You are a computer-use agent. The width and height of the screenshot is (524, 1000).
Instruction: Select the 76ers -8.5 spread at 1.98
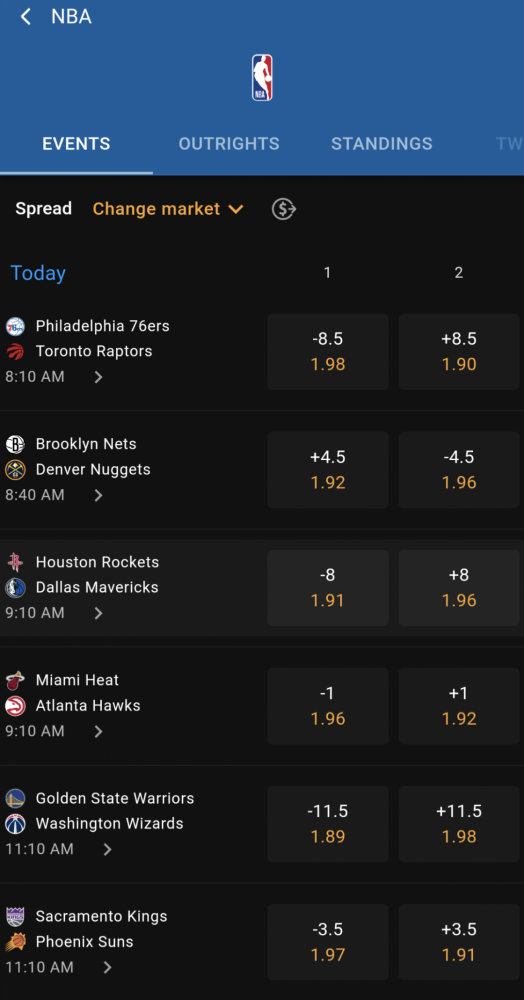(328, 351)
